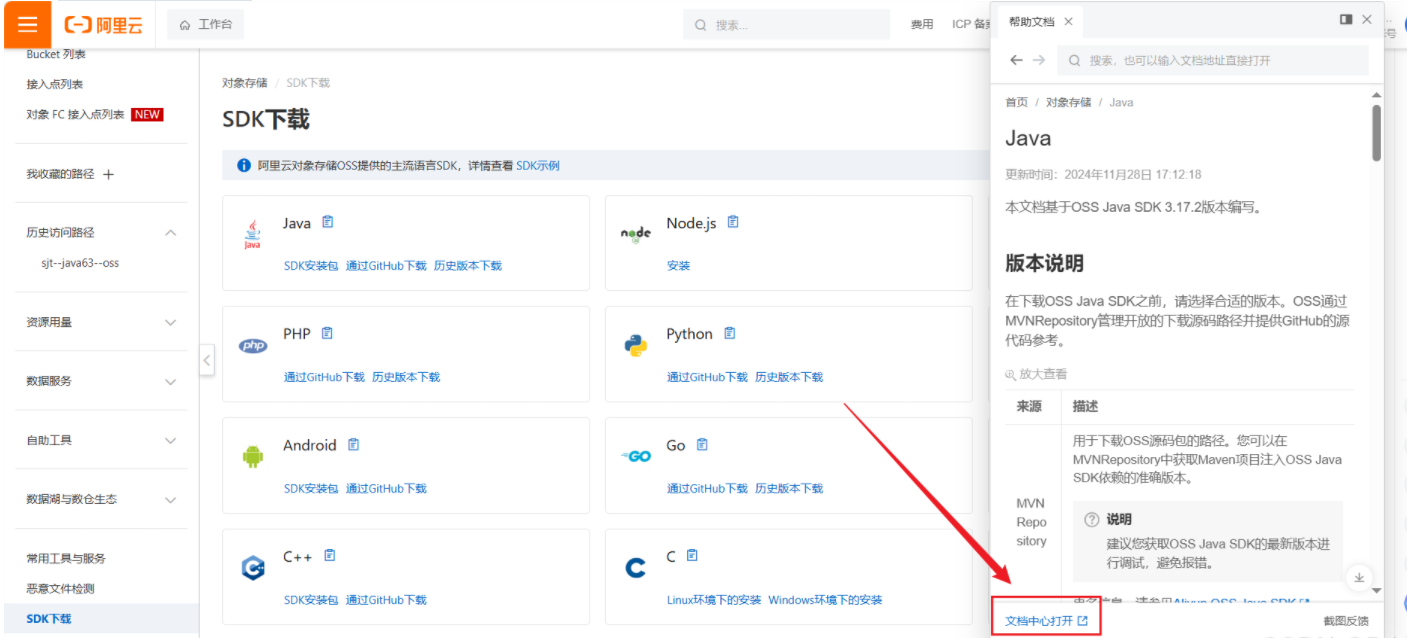Image resolution: width=1407 pixels, height=638 pixels.
Task: Click PHP 通过GitHub下载 link
Action: (324, 377)
